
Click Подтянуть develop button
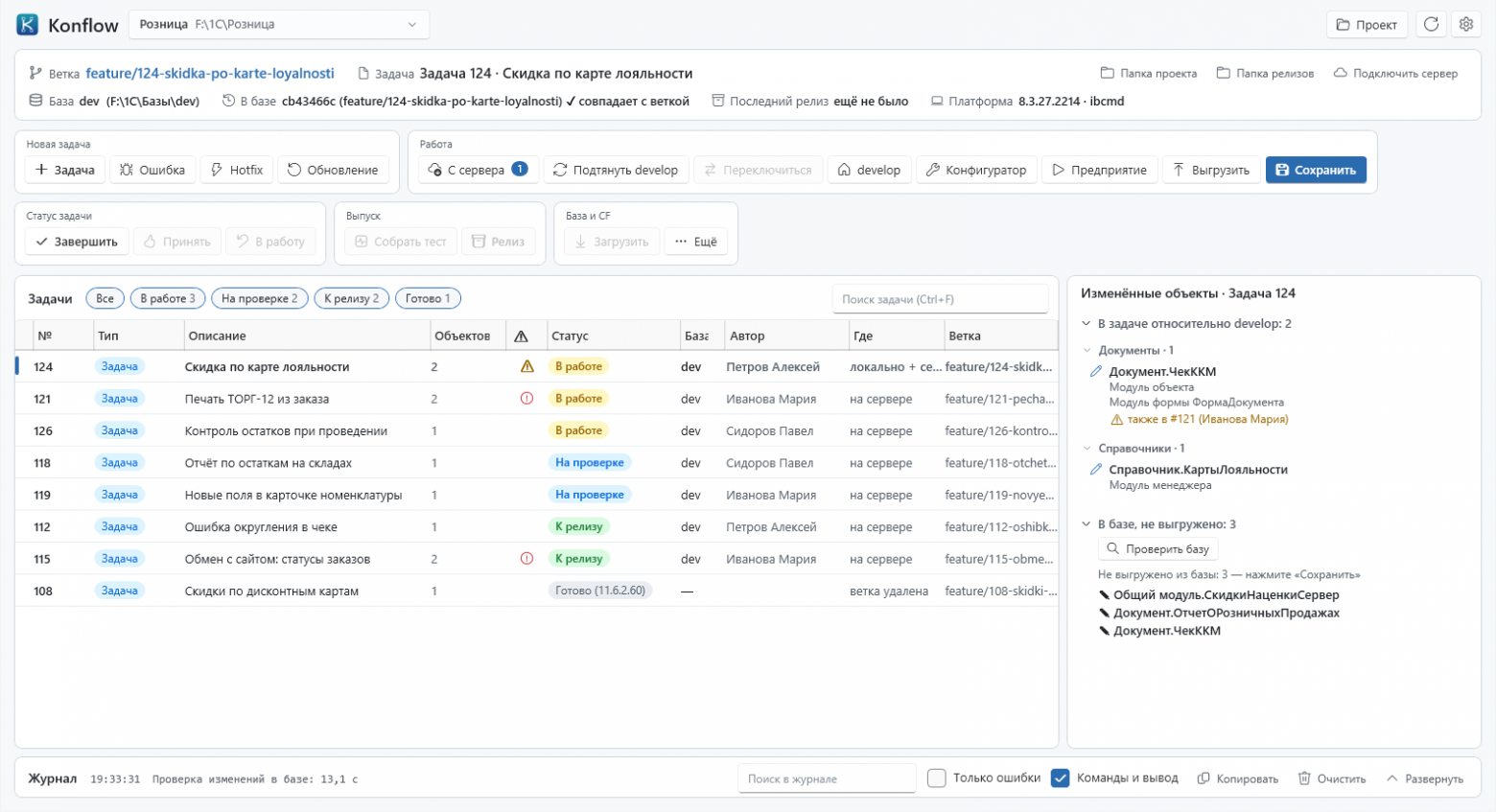tap(616, 170)
